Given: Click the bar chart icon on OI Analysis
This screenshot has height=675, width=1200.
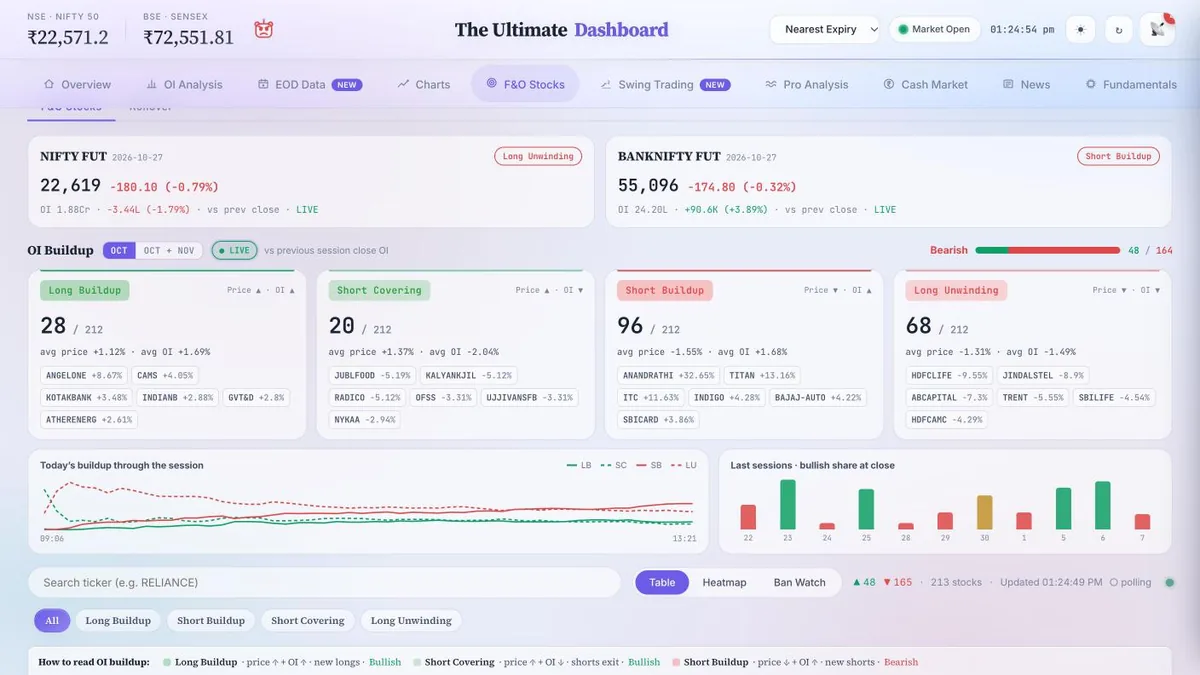Looking at the screenshot, I should pyautogui.click(x=152, y=85).
